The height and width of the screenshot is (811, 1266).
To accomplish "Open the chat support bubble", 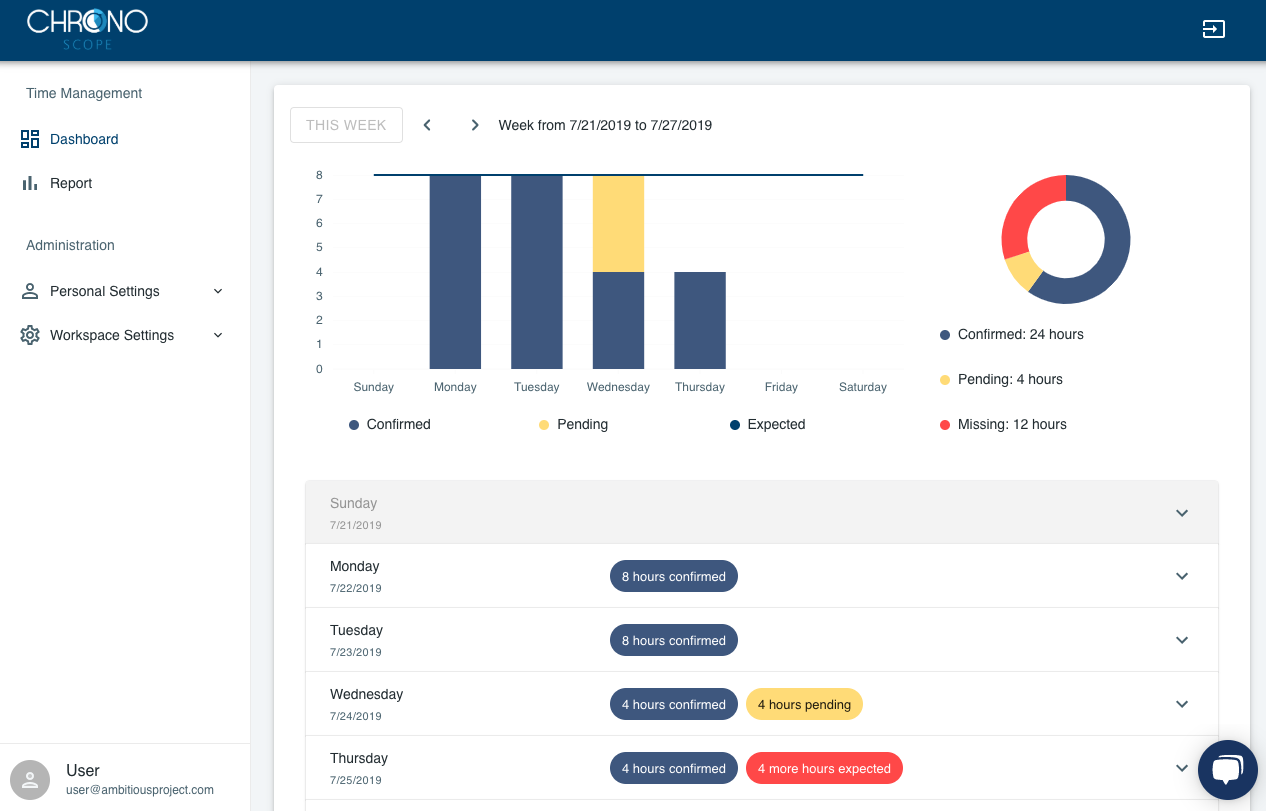I will [x=1227, y=770].
